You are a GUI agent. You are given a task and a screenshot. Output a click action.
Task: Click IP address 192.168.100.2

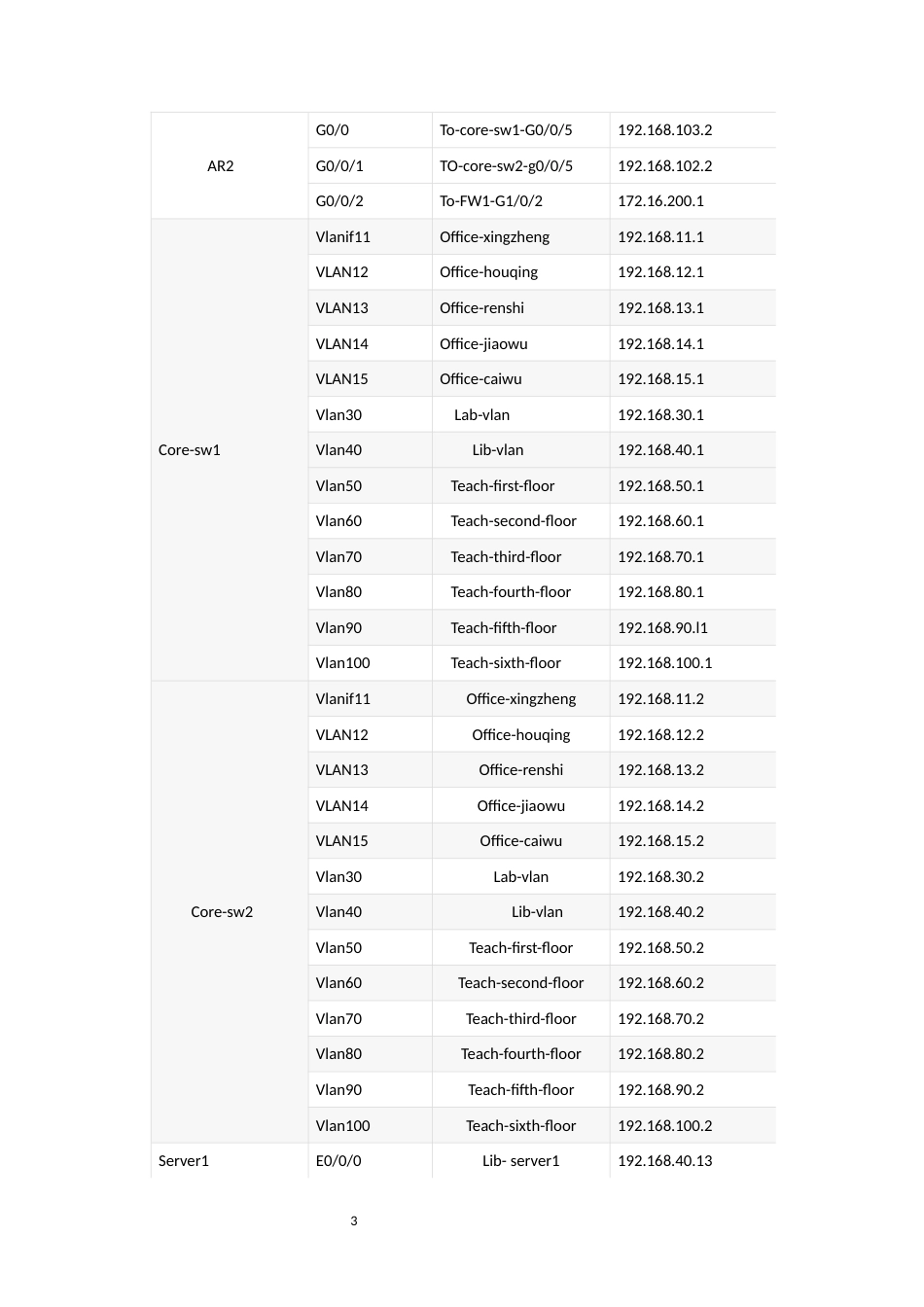click(x=665, y=1126)
